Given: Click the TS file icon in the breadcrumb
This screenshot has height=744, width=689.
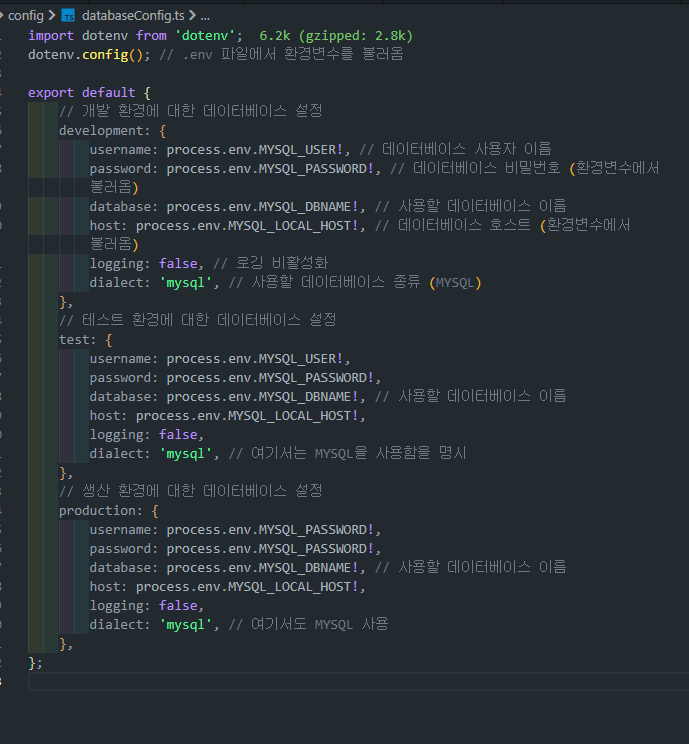Looking at the screenshot, I should point(68,16).
